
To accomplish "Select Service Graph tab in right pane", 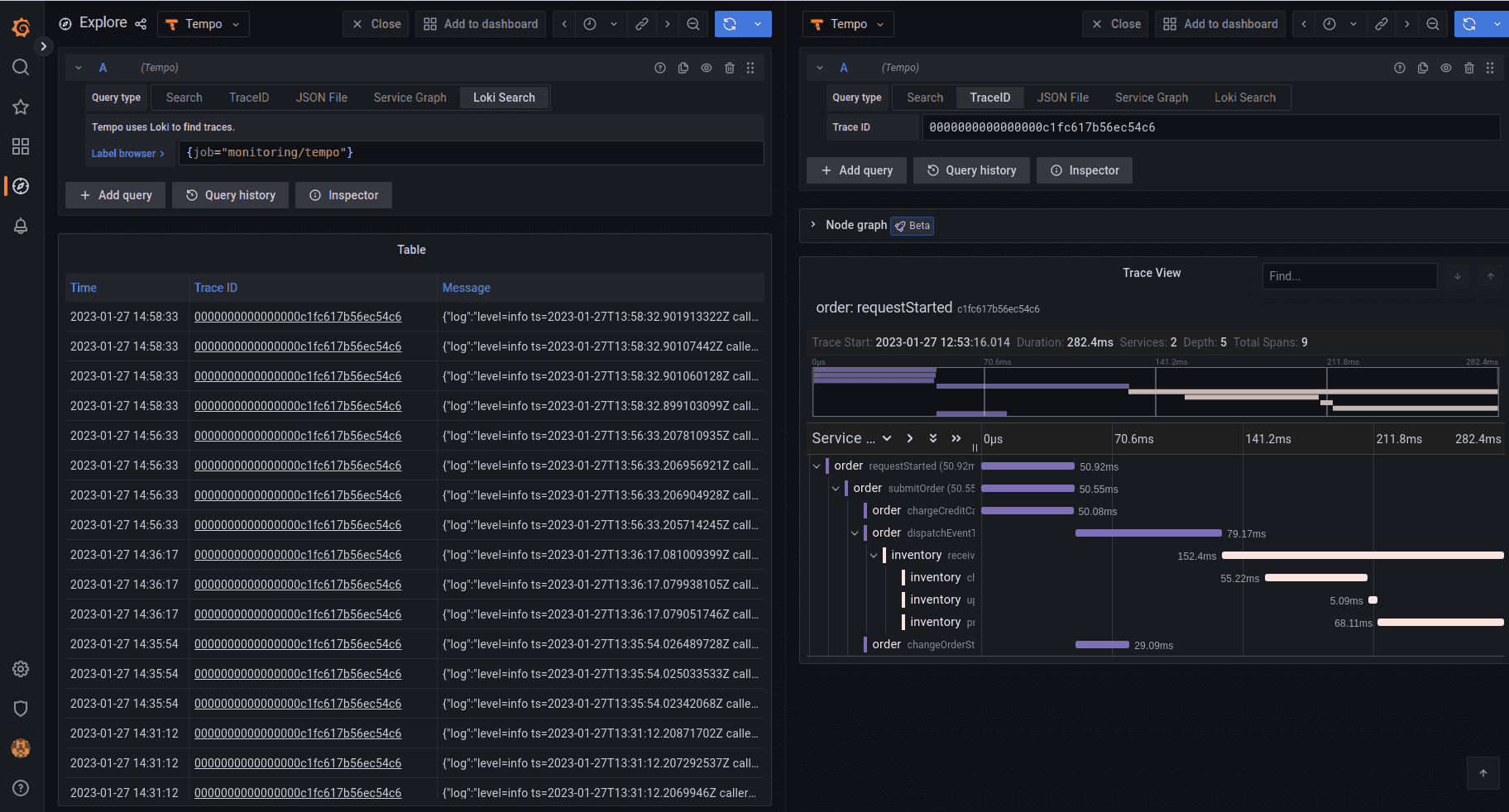I will (1151, 98).
